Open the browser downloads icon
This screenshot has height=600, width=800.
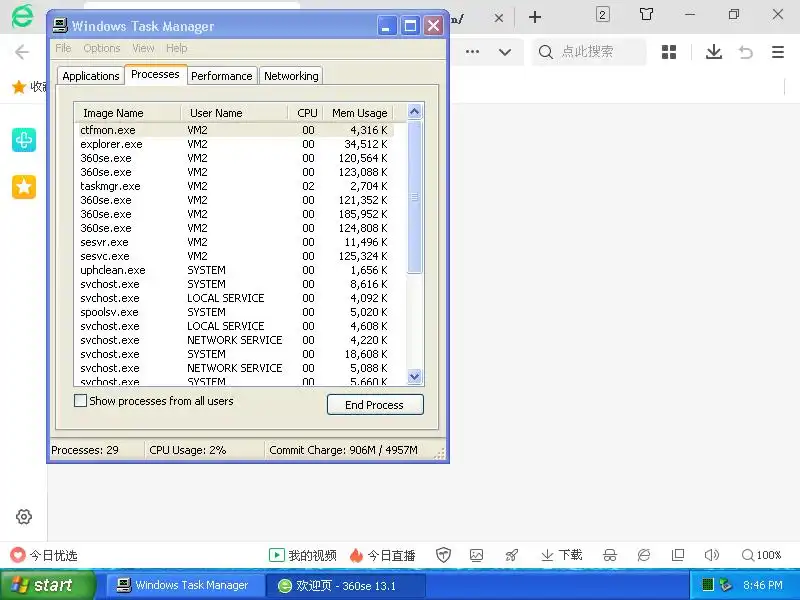click(x=714, y=52)
